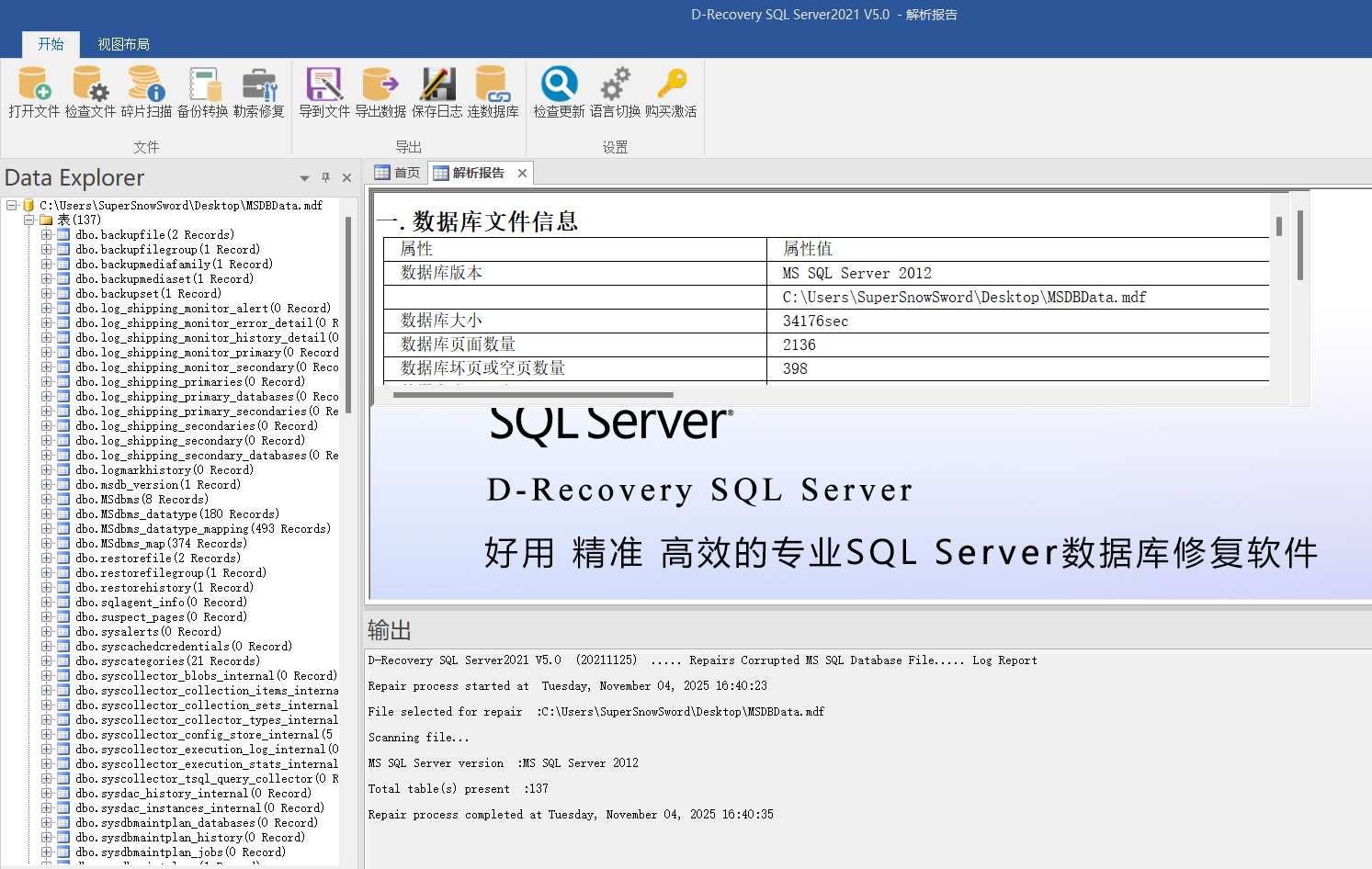
Task: Open the 语言切换 language switch
Action: click(615, 93)
